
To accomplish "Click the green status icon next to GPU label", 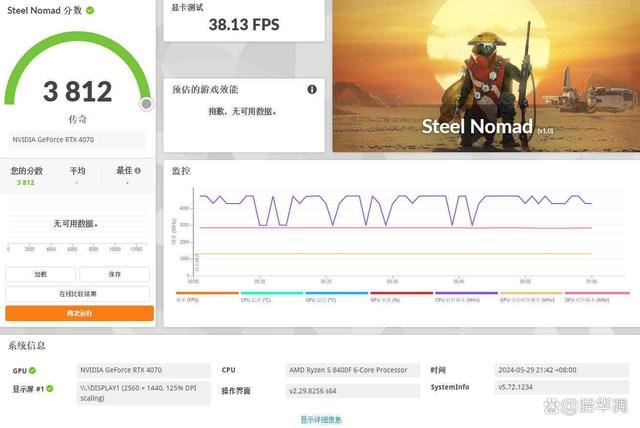I will [x=32, y=369].
